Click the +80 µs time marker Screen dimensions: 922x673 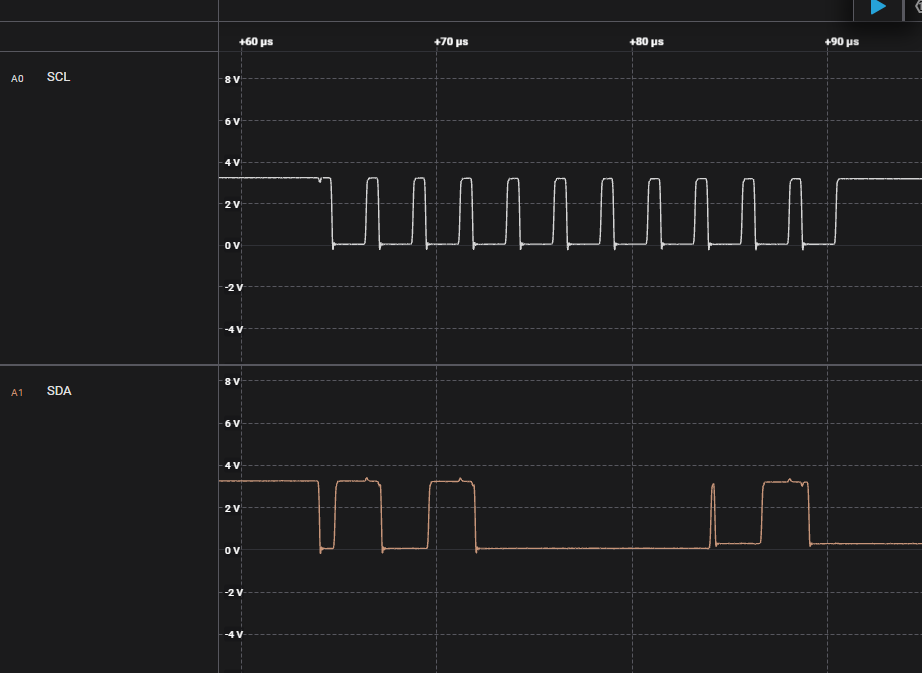tap(646, 42)
